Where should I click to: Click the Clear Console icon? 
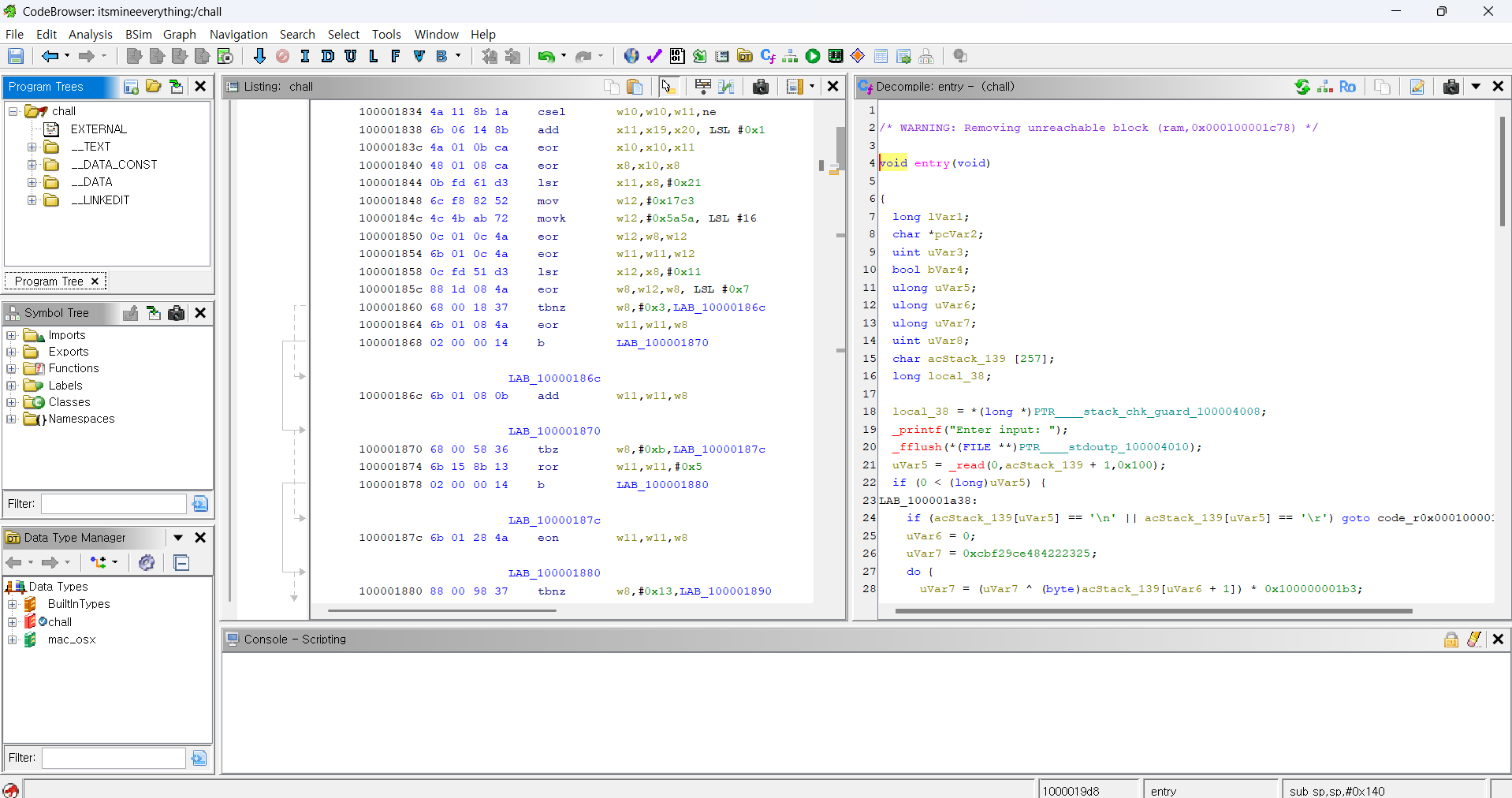tap(1473, 640)
